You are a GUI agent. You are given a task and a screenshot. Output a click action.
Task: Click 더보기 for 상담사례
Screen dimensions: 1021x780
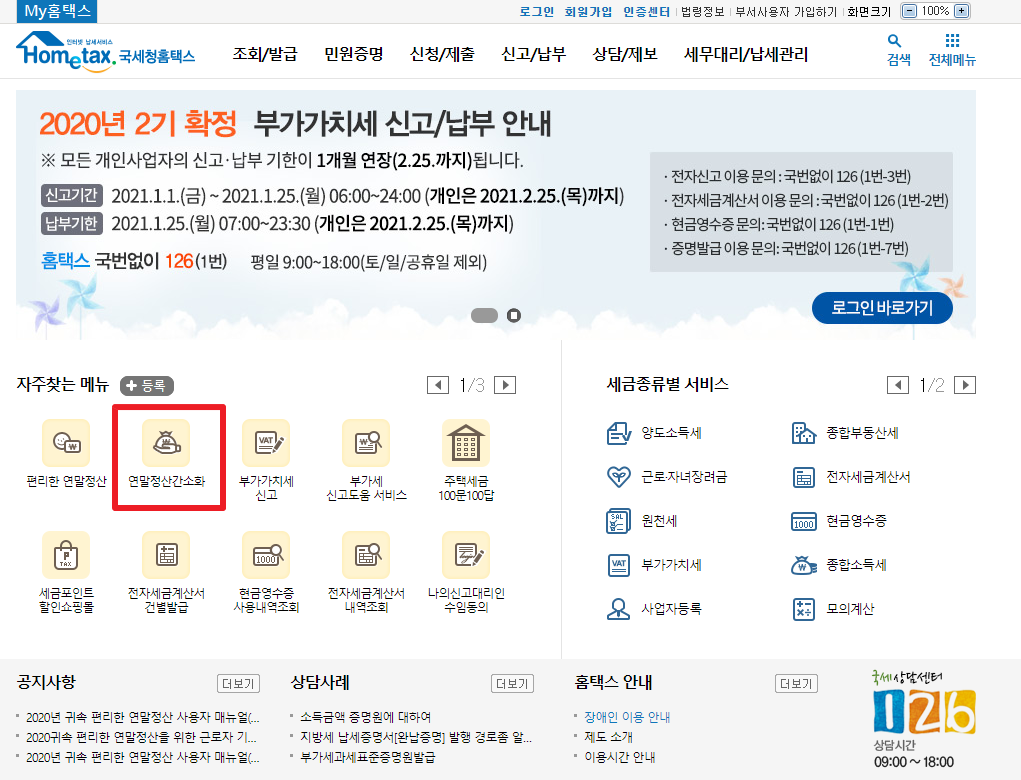pos(512,684)
